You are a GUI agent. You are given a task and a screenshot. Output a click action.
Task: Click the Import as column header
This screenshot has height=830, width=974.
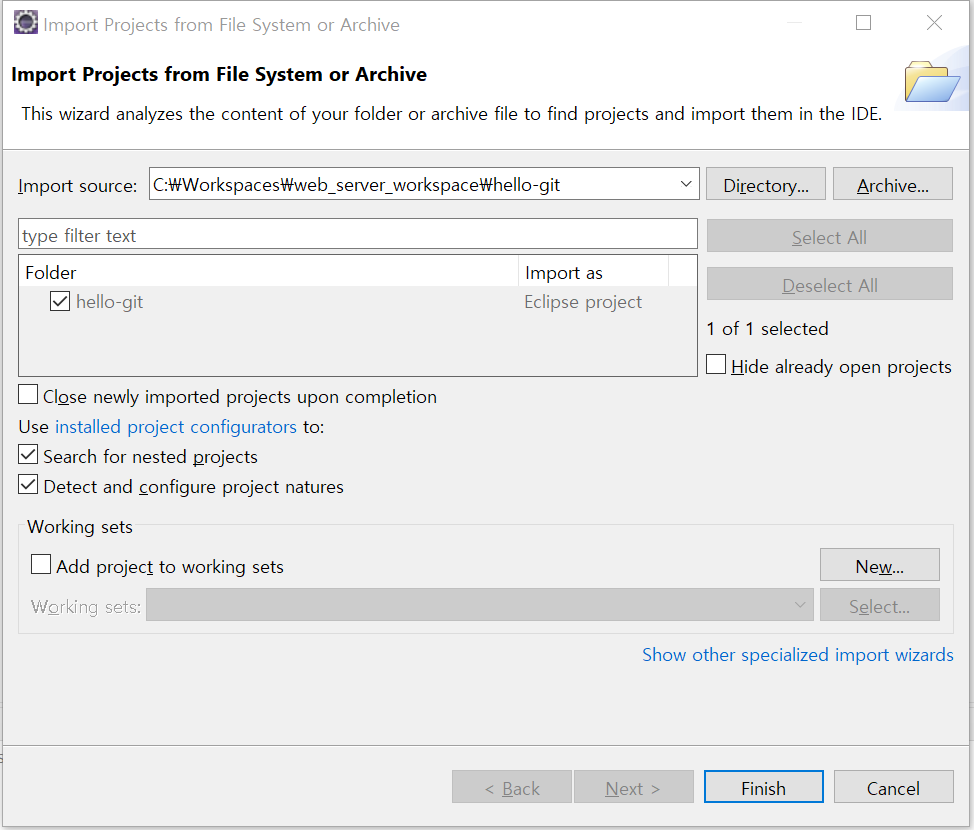pos(593,272)
